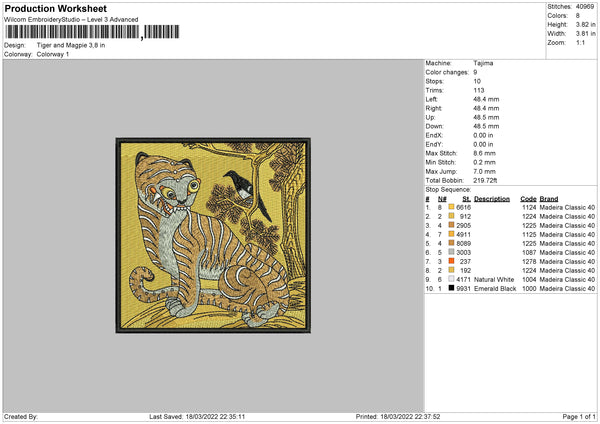This screenshot has width=600, height=424.
Task: Click the Tiger and Magpie embroidery design preview
Action: coord(213,235)
